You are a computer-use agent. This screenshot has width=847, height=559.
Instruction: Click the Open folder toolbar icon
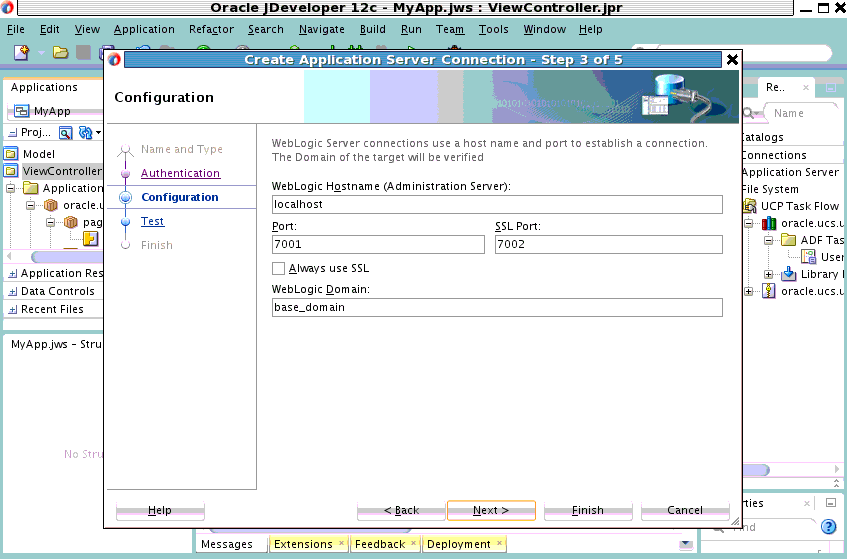pyautogui.click(x=60, y=52)
